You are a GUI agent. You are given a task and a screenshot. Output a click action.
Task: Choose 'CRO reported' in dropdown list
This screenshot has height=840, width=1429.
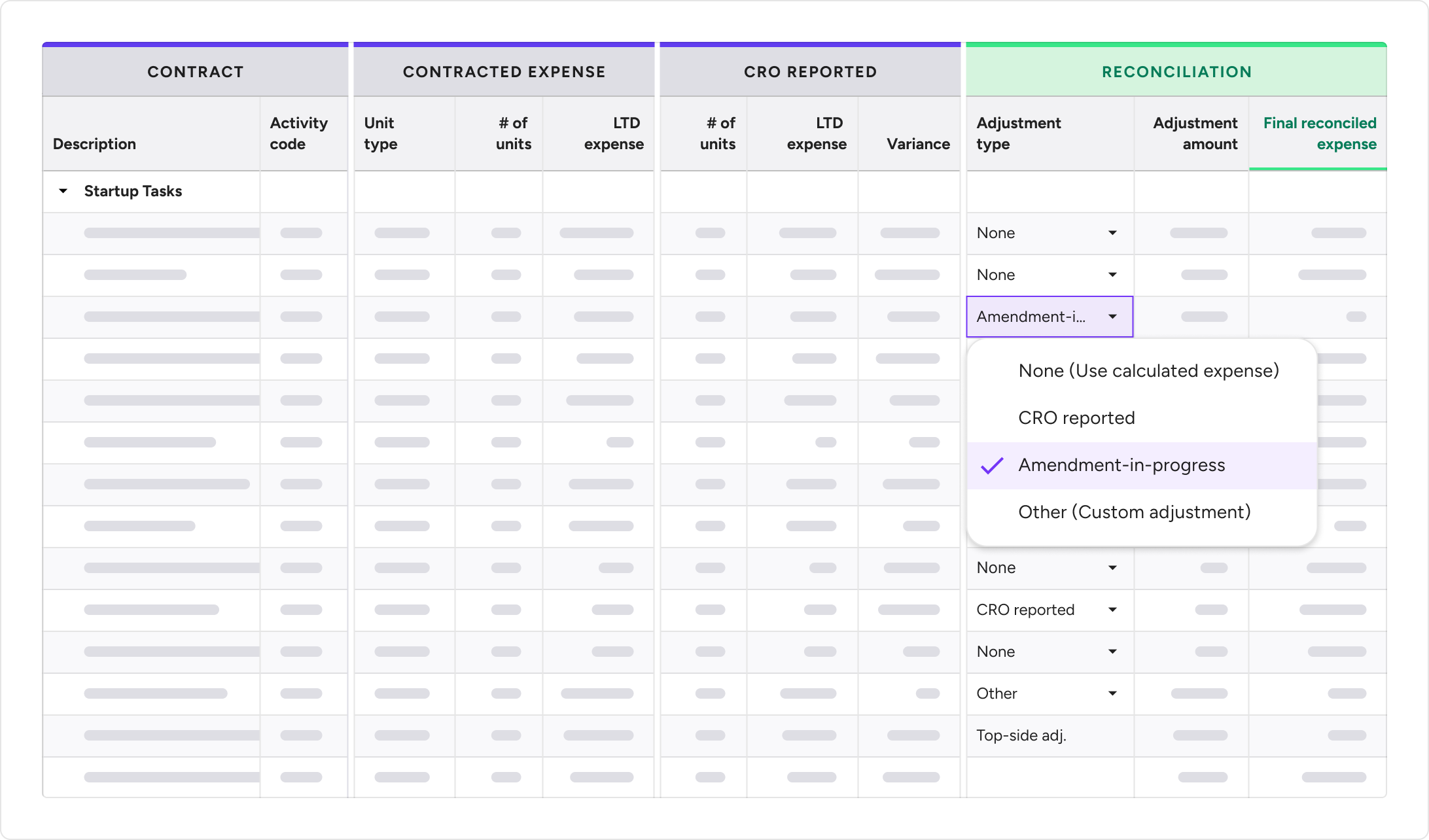coord(1076,418)
